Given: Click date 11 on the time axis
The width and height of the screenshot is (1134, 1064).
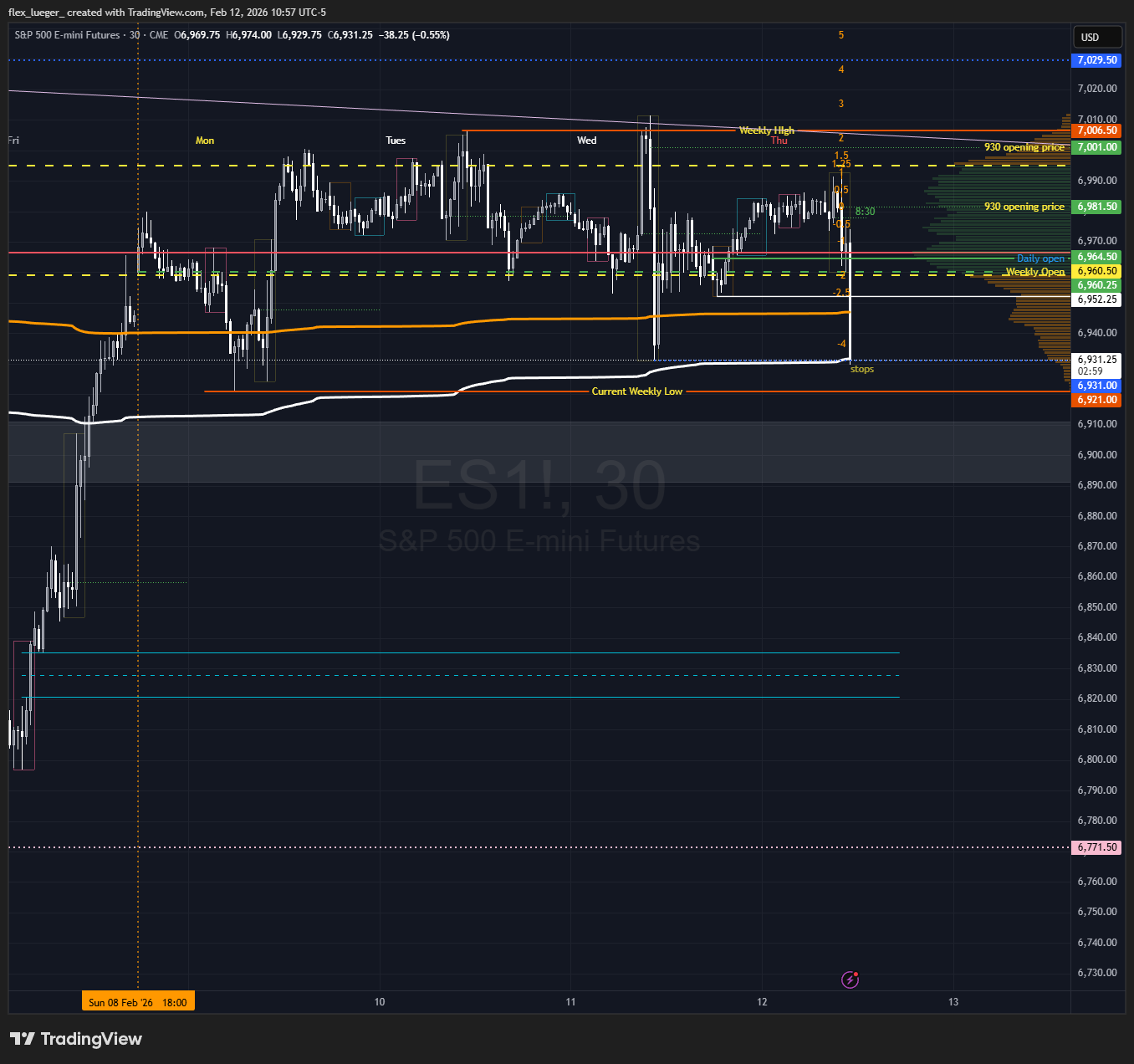Looking at the screenshot, I should coord(570,1002).
